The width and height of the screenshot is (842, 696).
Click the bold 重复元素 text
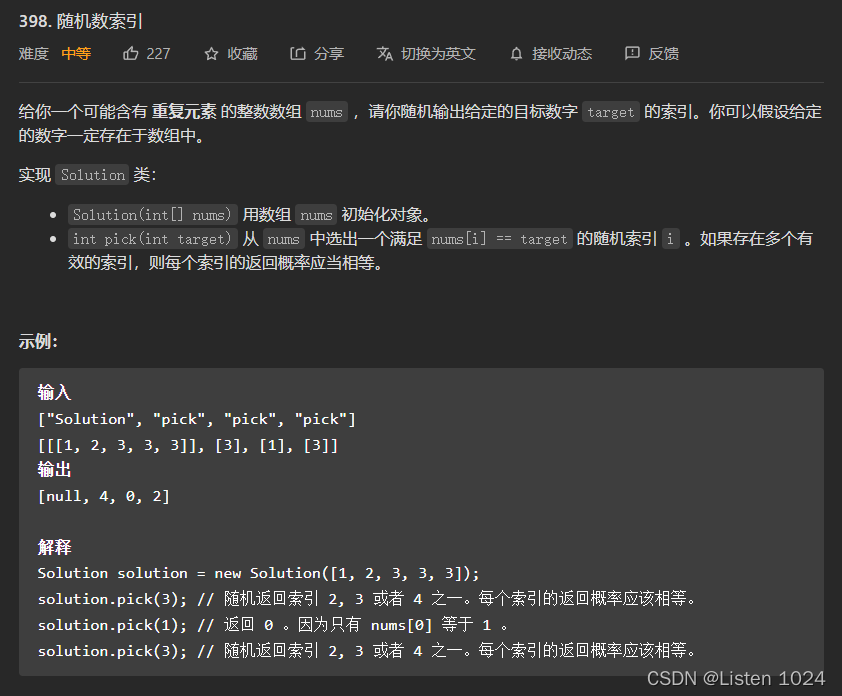point(184,112)
